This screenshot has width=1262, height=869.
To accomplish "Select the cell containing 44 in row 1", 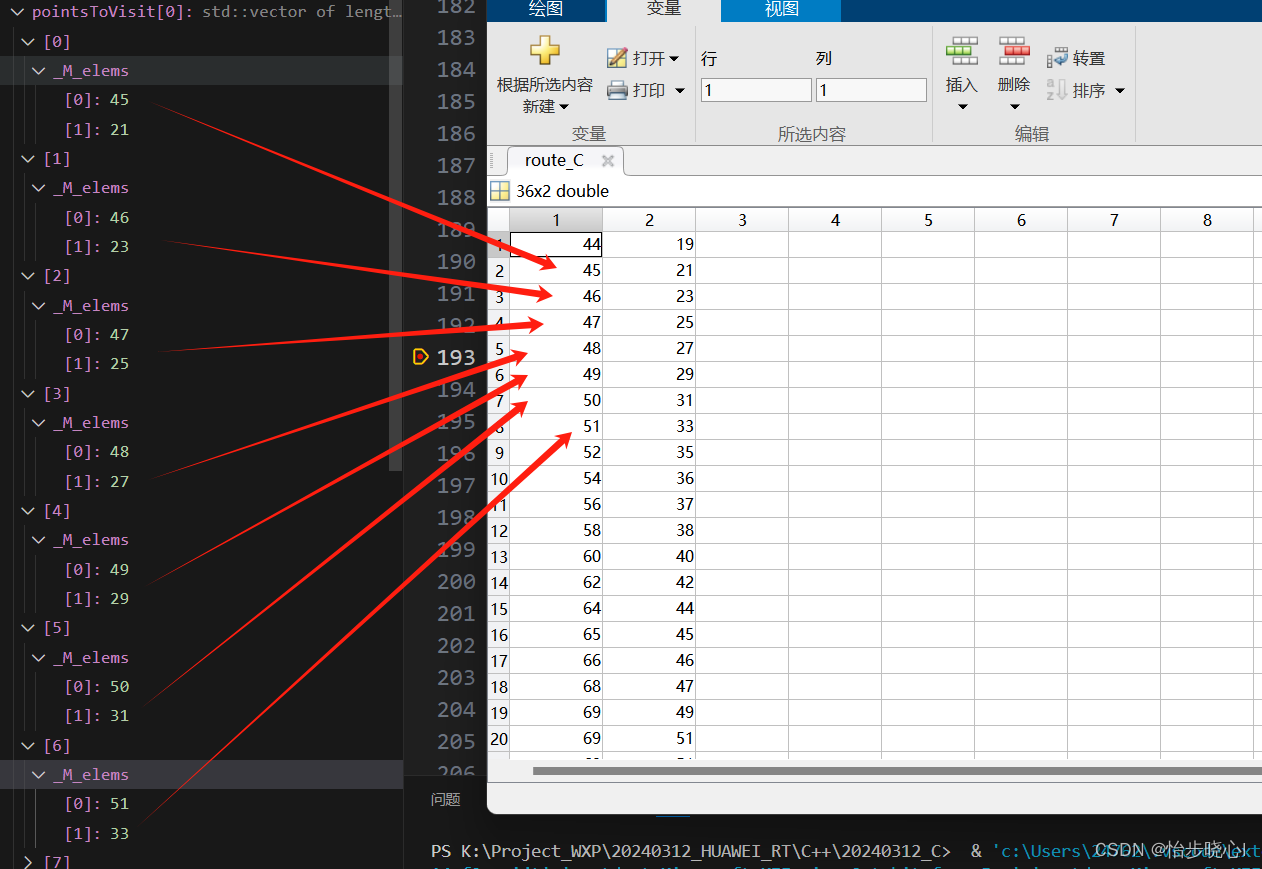I will 556,244.
